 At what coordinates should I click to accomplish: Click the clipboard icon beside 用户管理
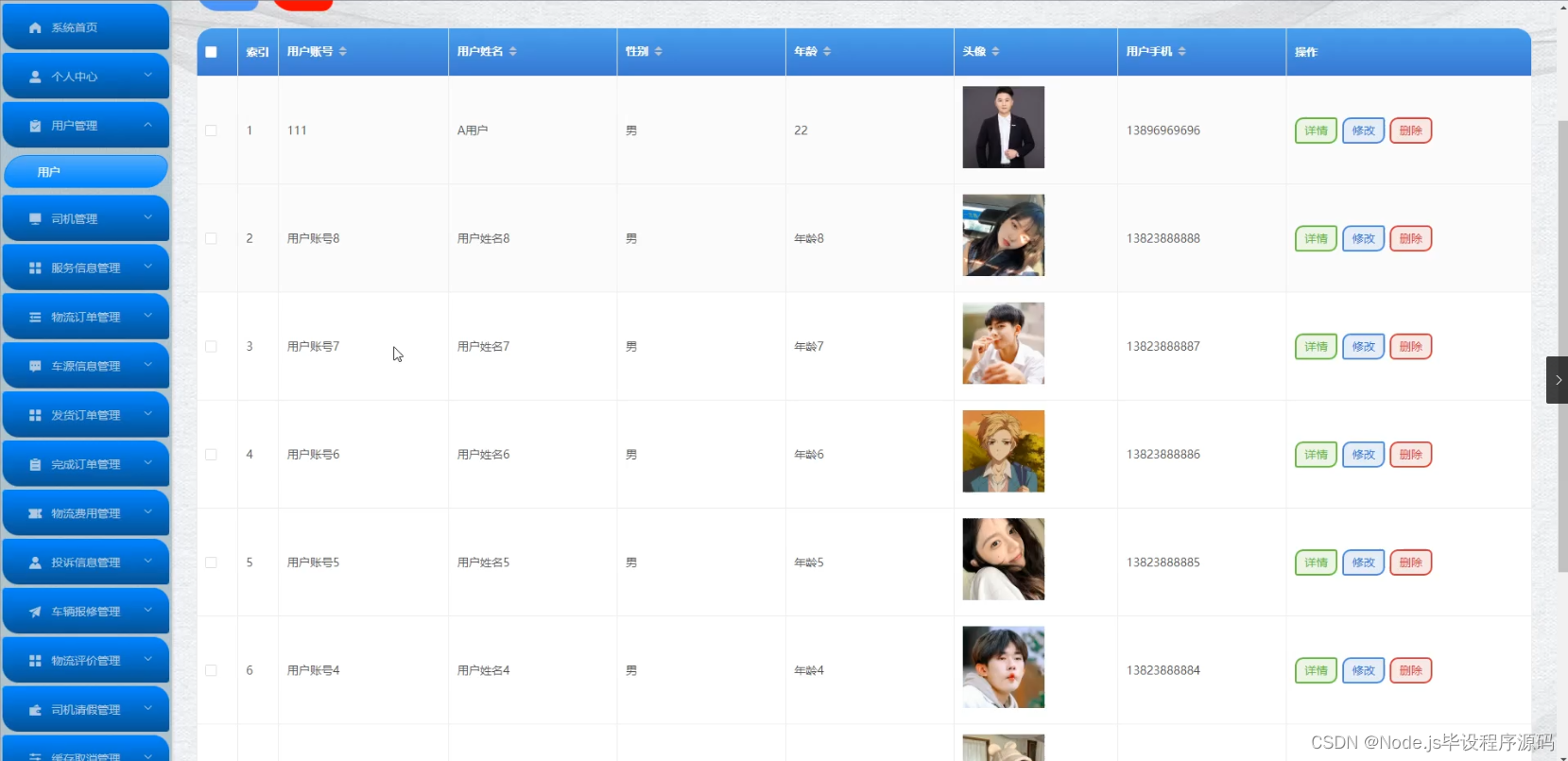(35, 126)
